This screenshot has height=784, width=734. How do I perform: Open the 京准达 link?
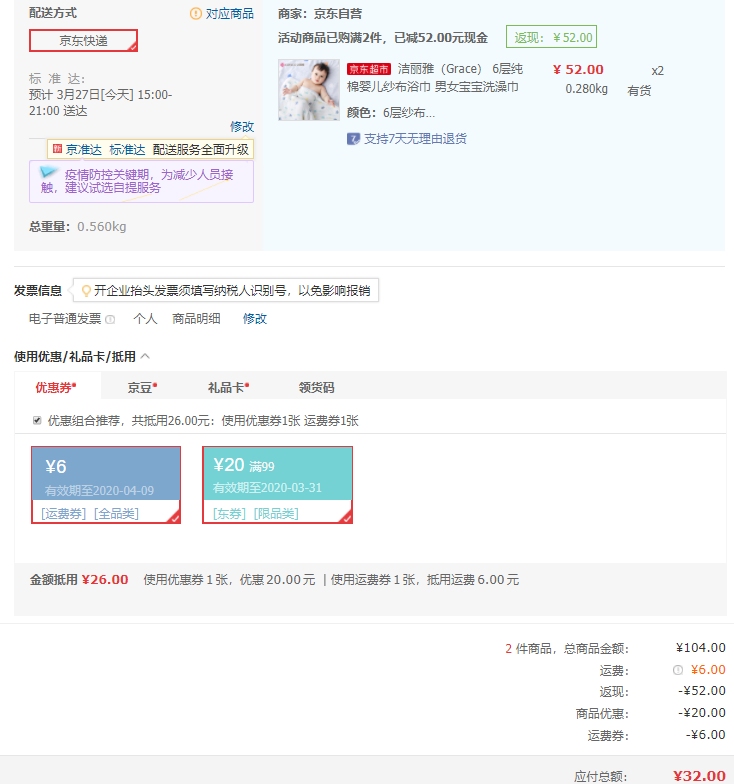click(x=84, y=150)
